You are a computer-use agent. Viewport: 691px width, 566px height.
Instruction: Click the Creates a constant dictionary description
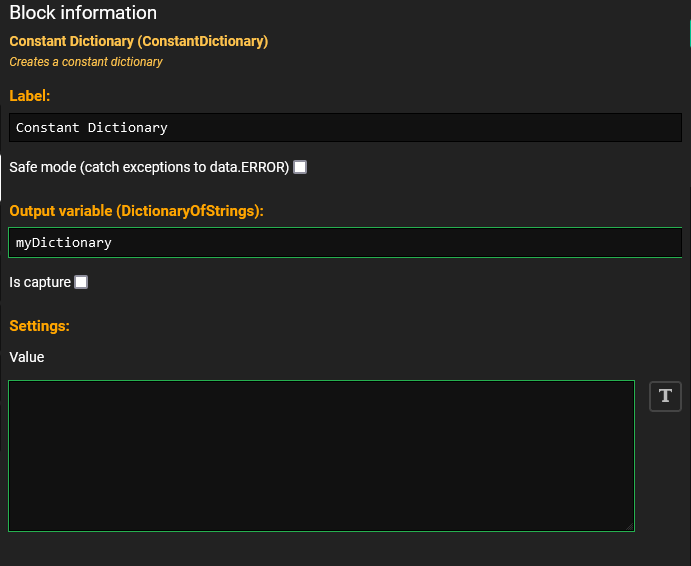coord(86,62)
